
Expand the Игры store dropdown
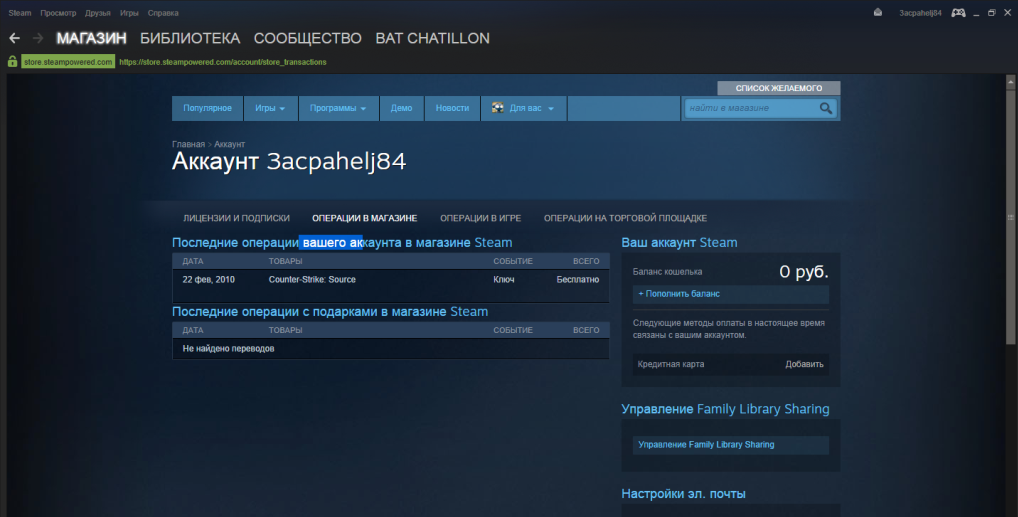(271, 108)
